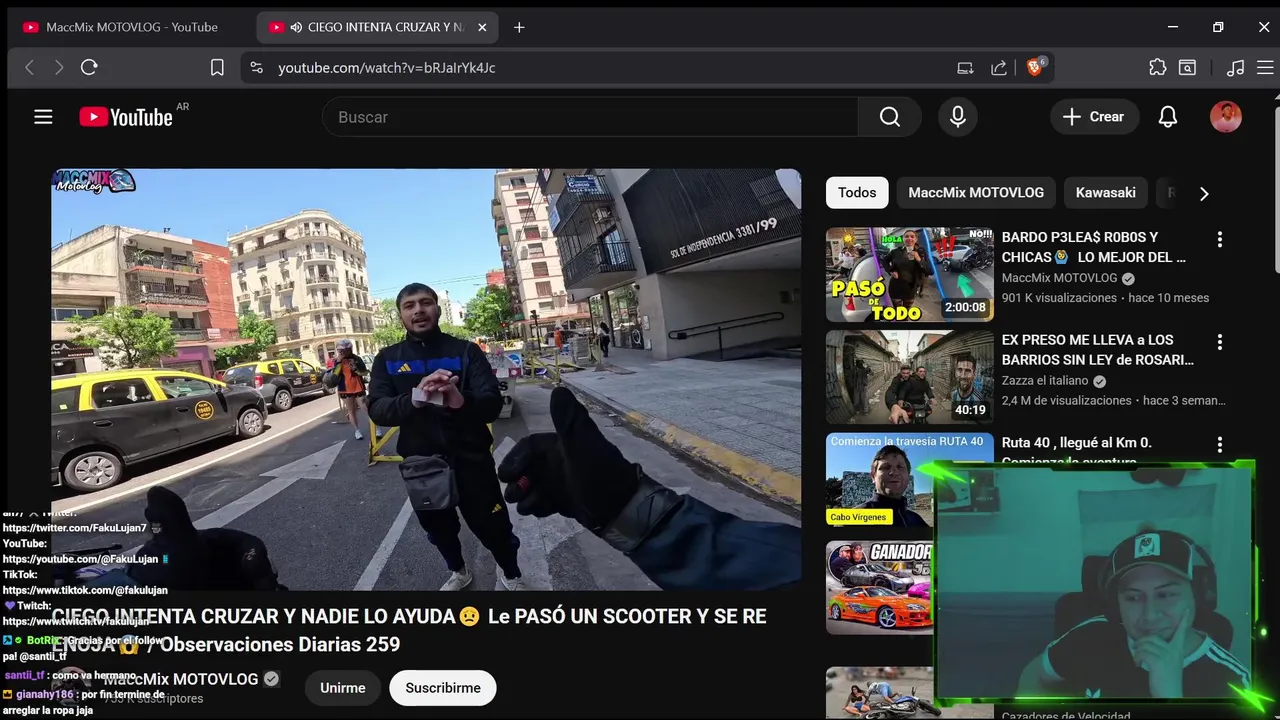Mute the audio icon on the playing tab
This screenshot has height=720, width=1280.
[x=296, y=27]
